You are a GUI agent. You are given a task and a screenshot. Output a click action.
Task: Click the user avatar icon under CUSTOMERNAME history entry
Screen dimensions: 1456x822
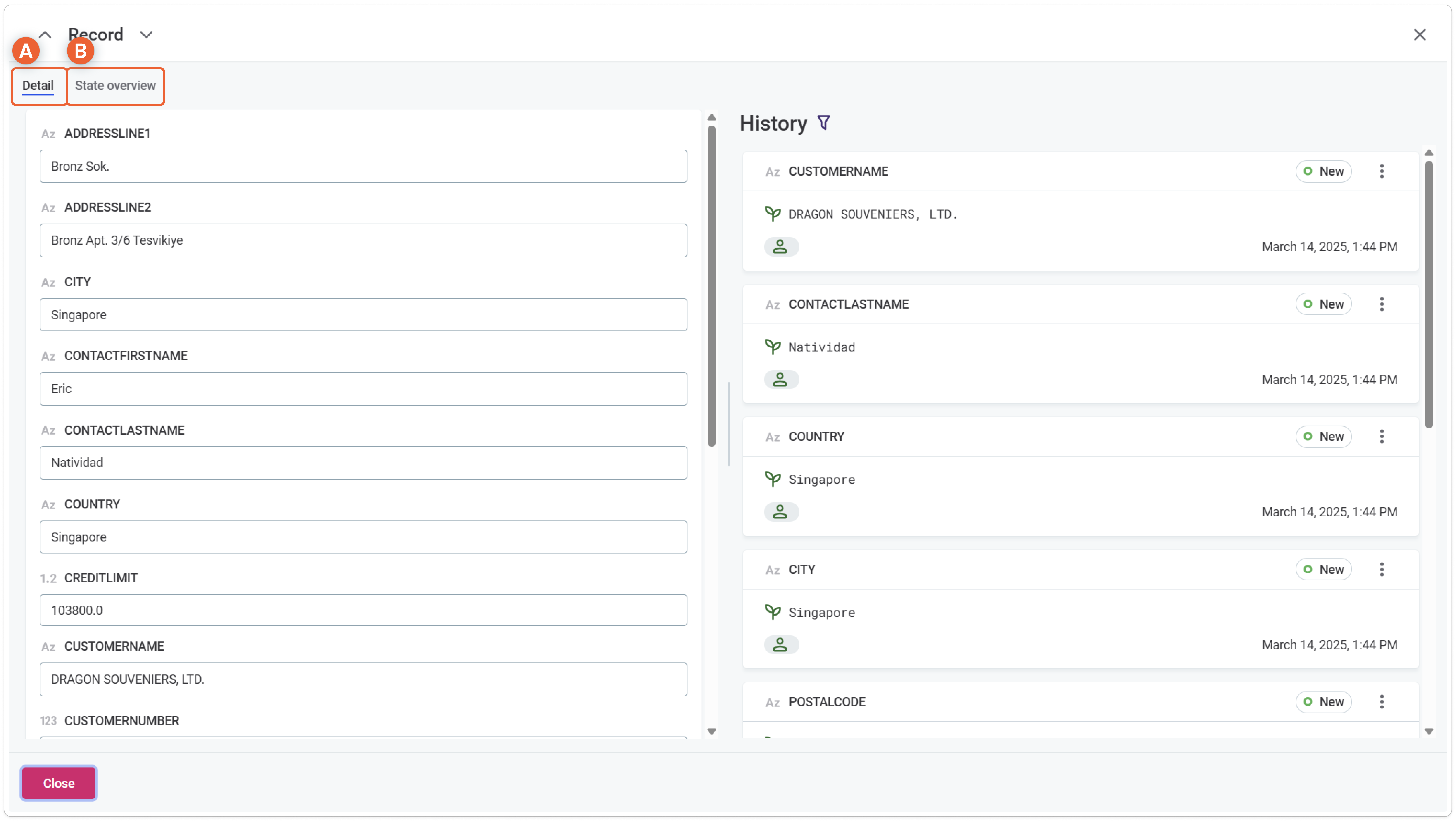(x=781, y=246)
